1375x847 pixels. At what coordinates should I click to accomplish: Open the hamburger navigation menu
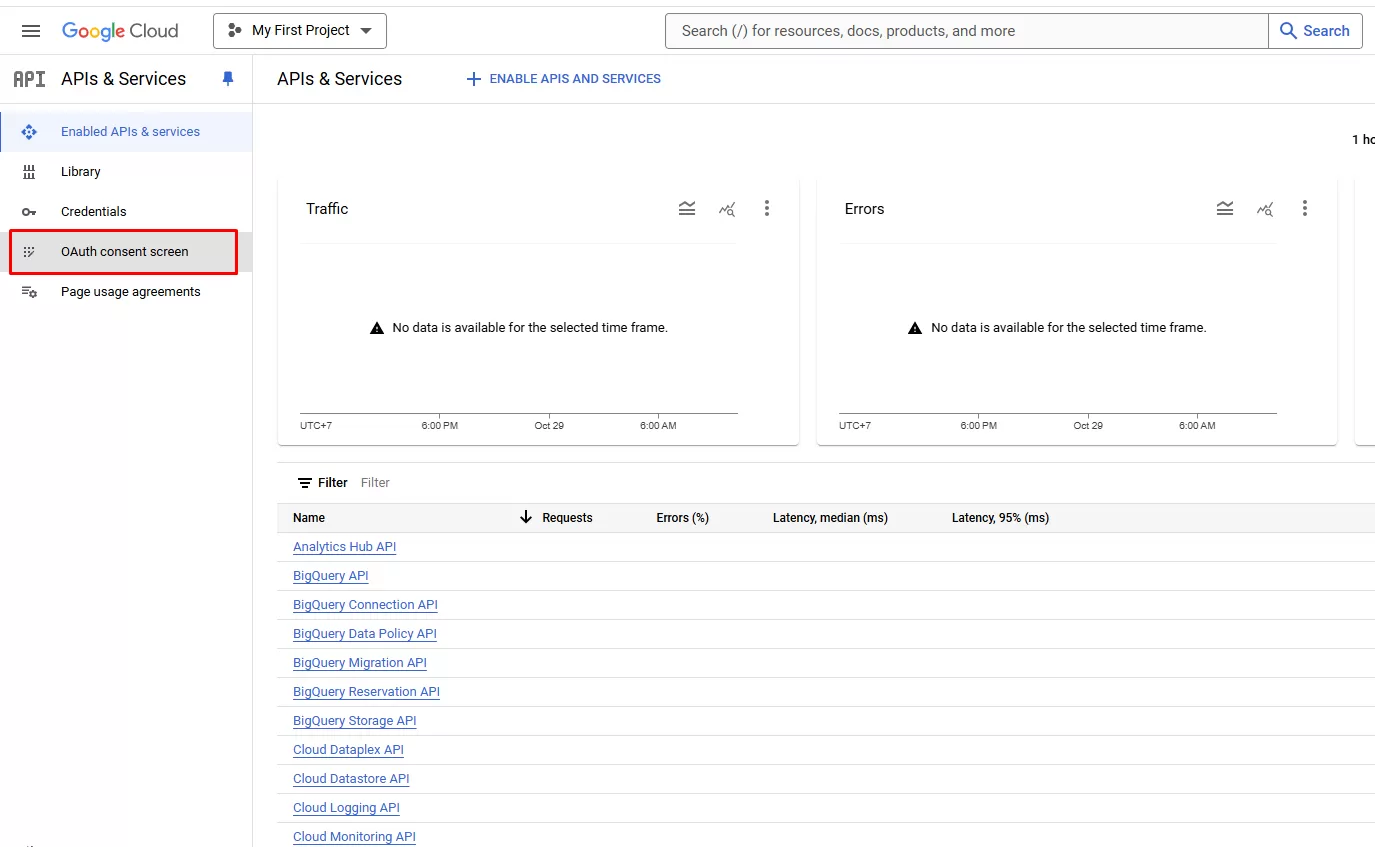[31, 31]
